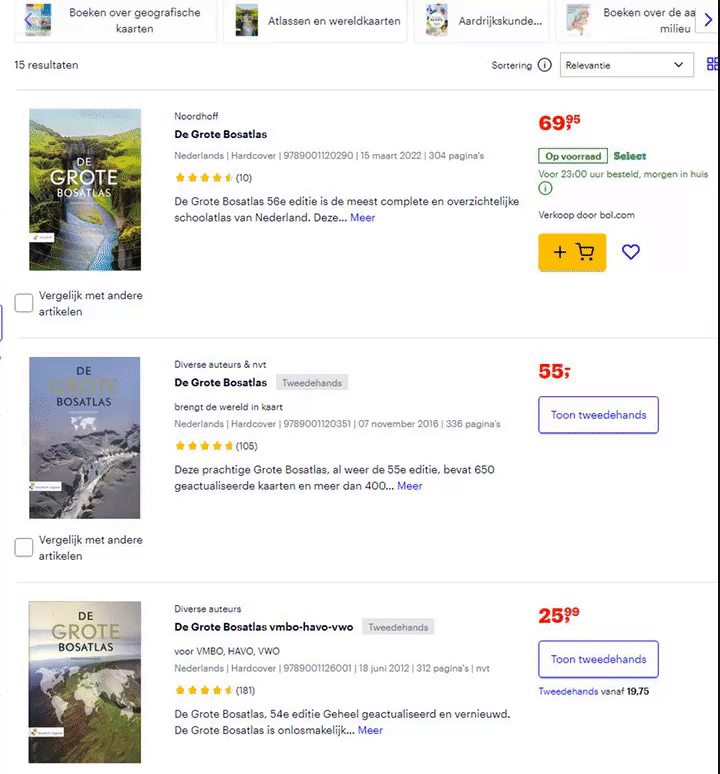Expand Meer on 56e editie description
This screenshot has height=774, width=720.
363,218
